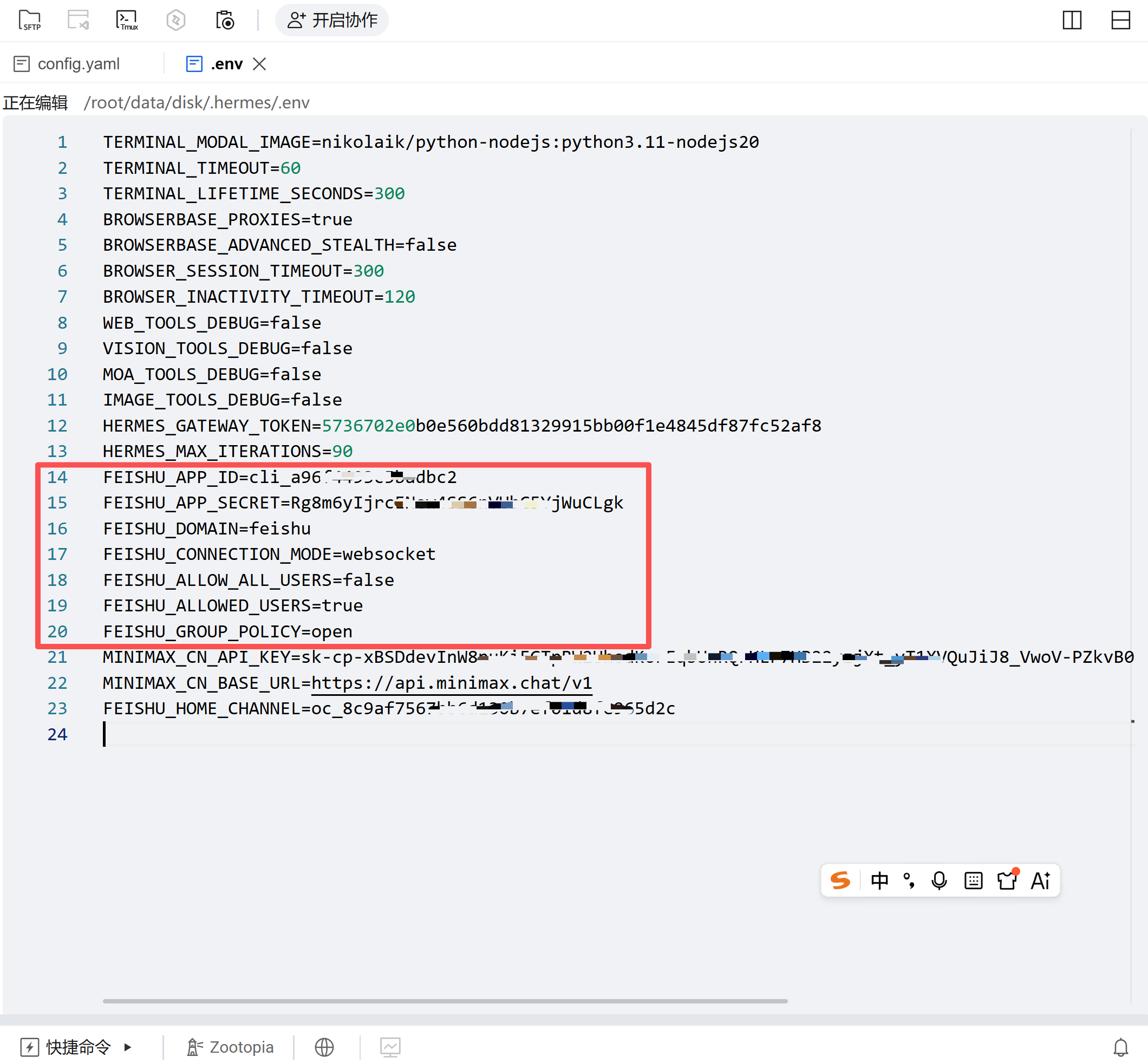This screenshot has width=1148, height=1063.
Task: Open the api.minimax.chat URL link
Action: point(452,683)
